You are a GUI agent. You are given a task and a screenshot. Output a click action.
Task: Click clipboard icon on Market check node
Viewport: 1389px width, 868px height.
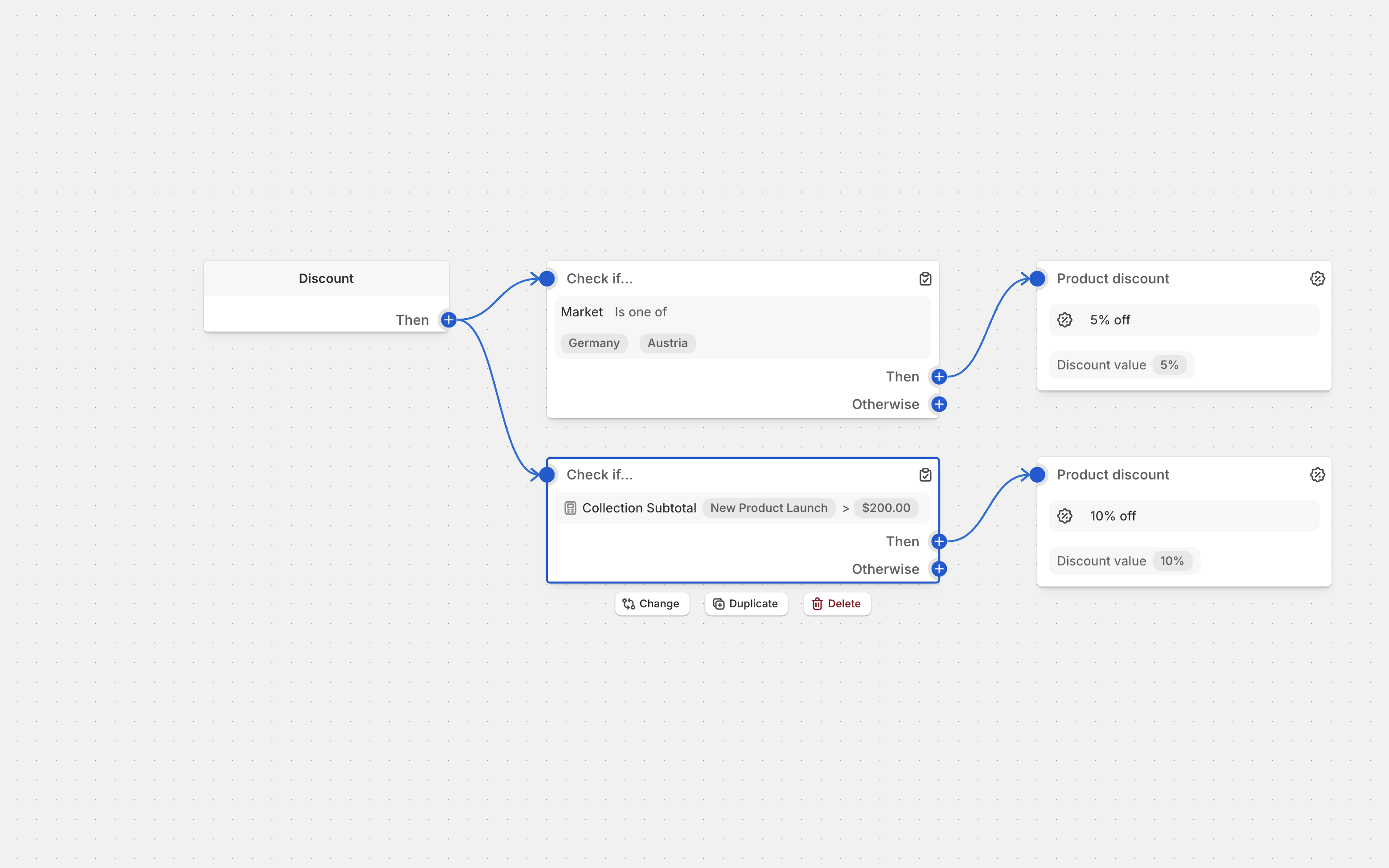925,279
